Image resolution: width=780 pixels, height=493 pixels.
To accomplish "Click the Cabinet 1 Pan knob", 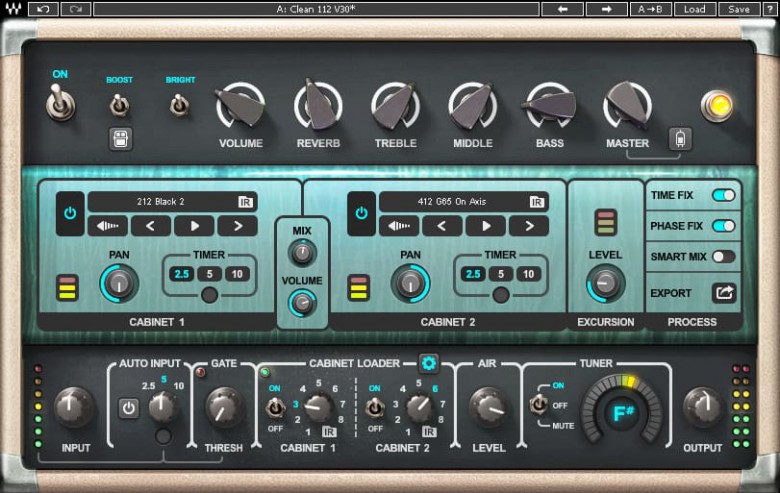I will [119, 283].
